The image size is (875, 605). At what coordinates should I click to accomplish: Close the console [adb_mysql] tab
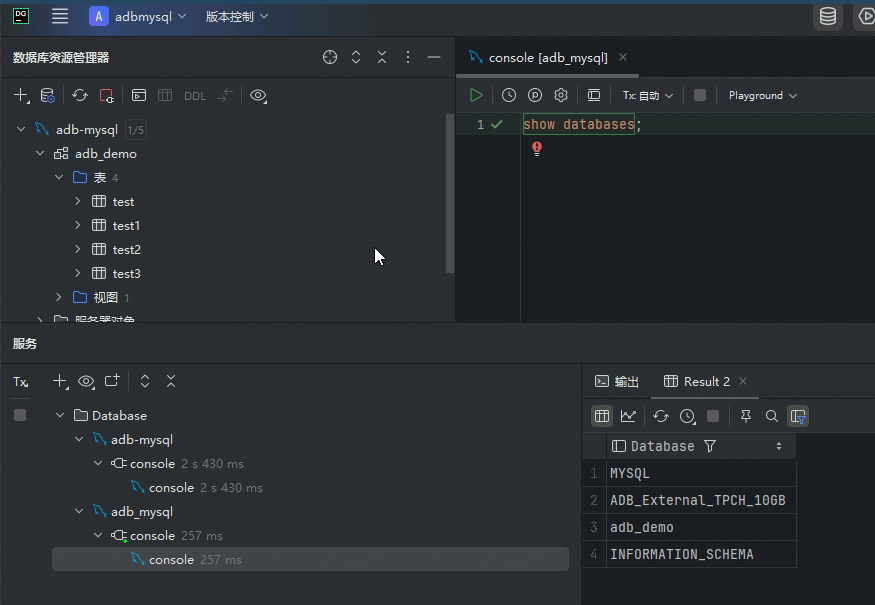pos(623,57)
